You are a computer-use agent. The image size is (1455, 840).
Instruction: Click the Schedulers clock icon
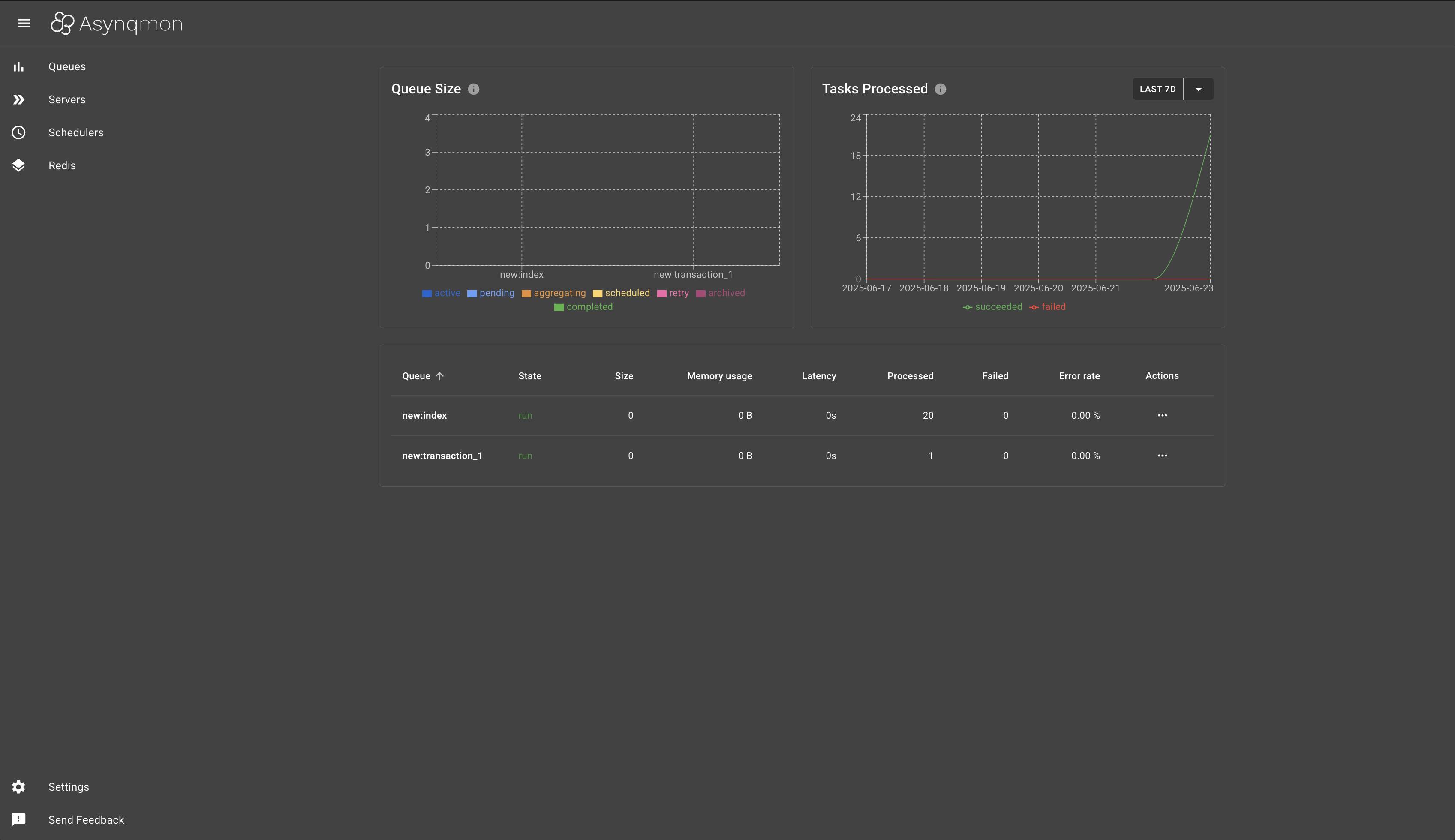pos(18,132)
